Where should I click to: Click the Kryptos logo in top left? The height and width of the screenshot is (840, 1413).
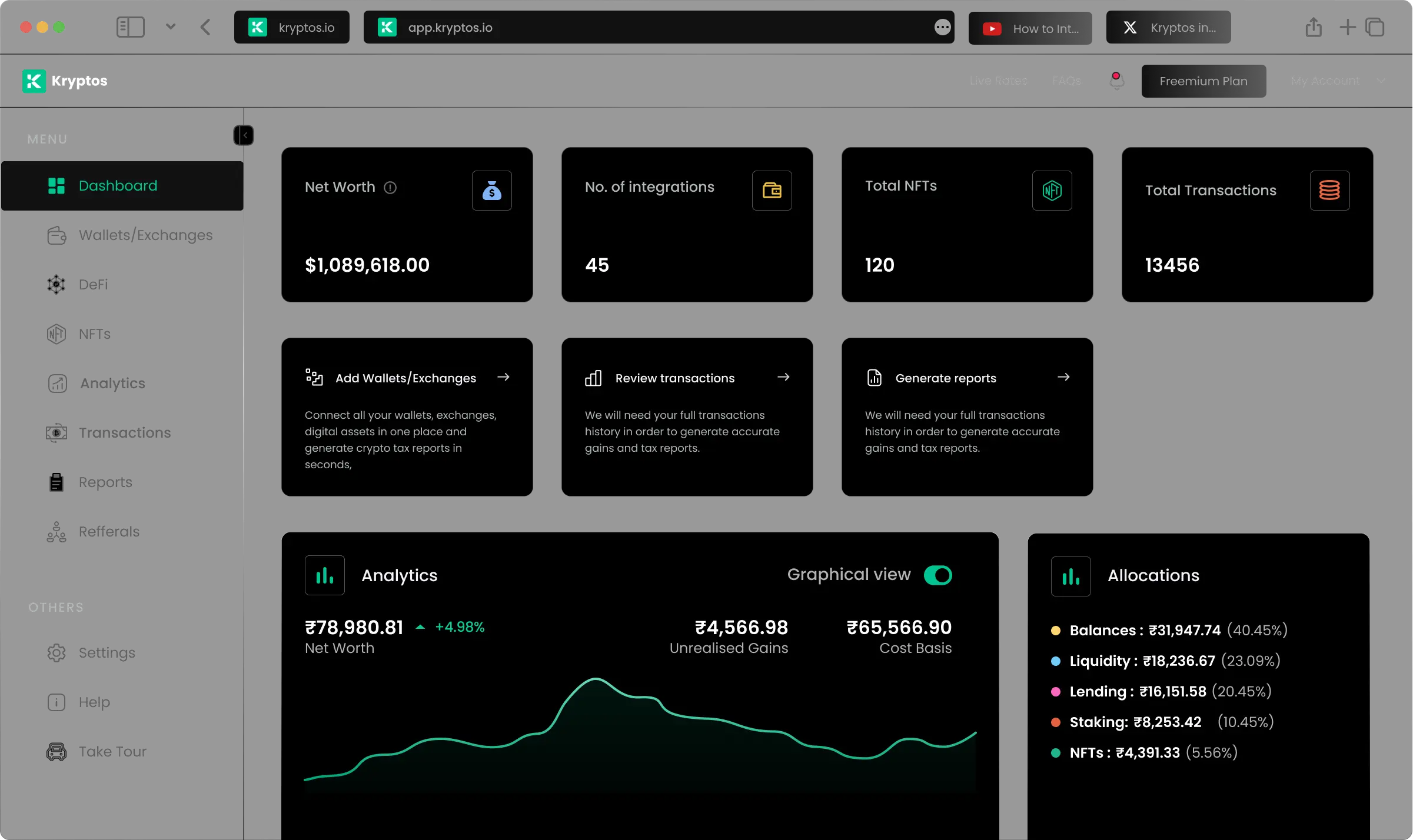[64, 81]
